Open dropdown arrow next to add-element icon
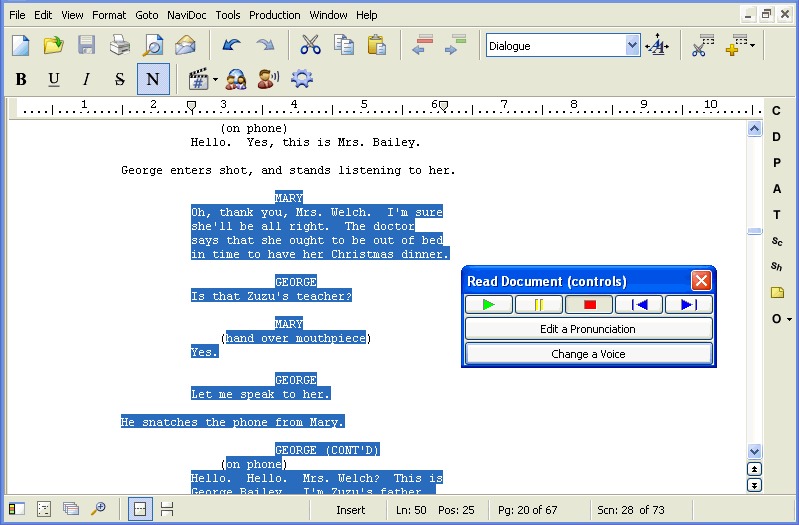 [753, 46]
